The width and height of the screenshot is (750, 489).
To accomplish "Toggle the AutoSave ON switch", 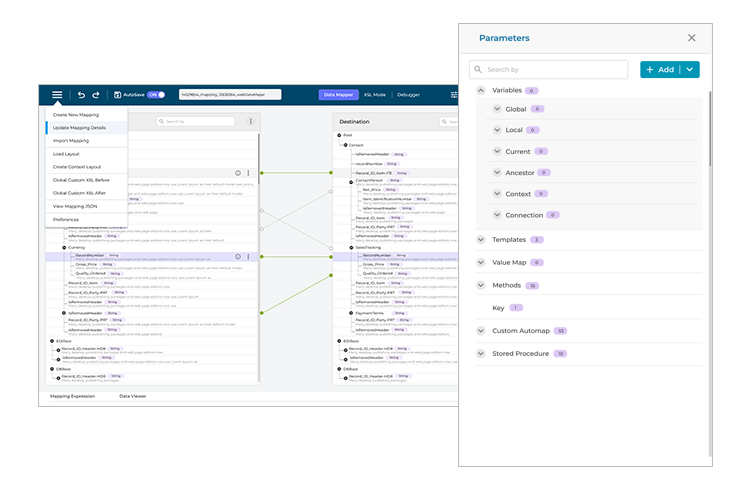I will pos(156,95).
